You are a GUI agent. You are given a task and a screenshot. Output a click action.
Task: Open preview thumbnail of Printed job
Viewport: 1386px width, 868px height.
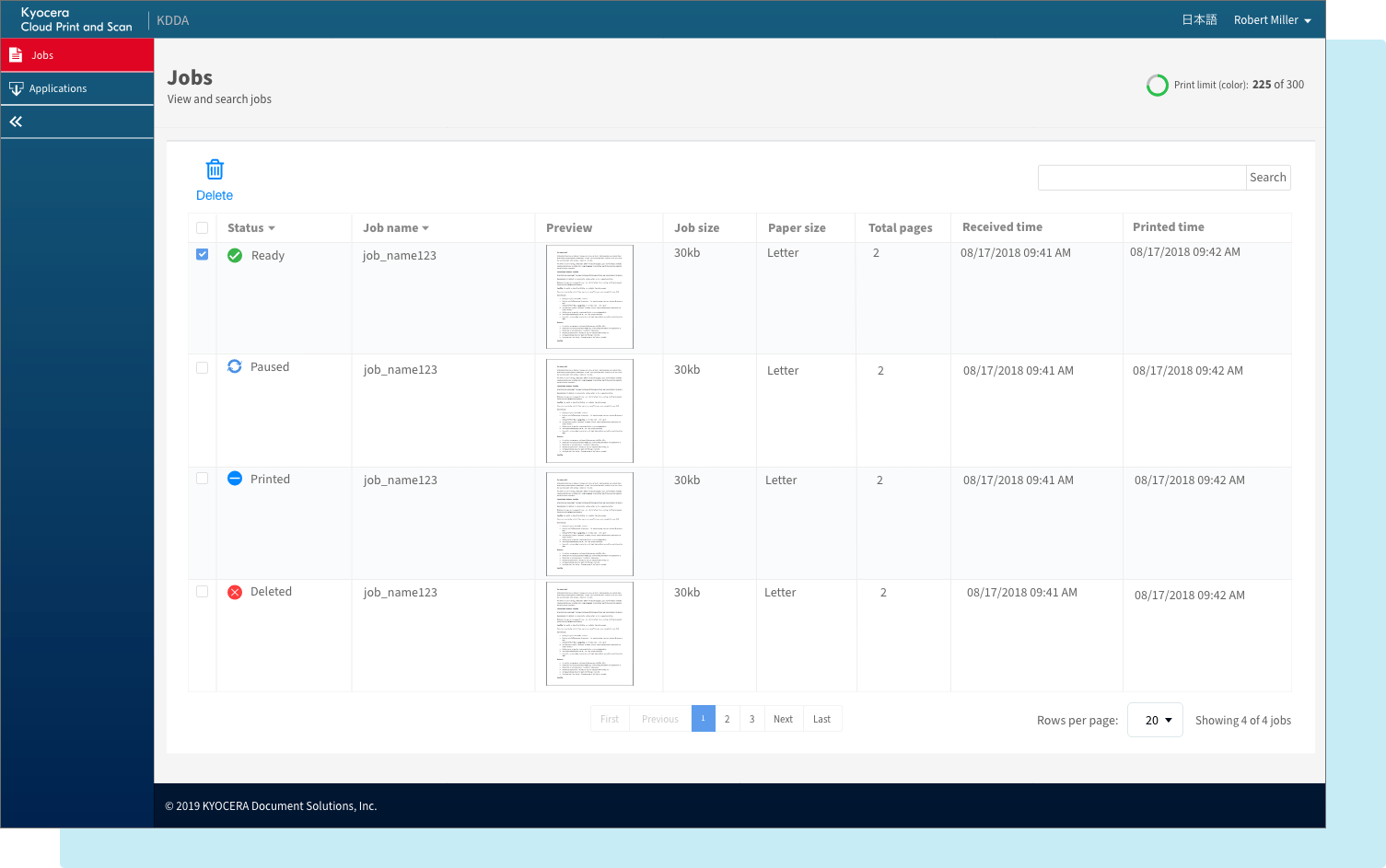[x=589, y=524]
